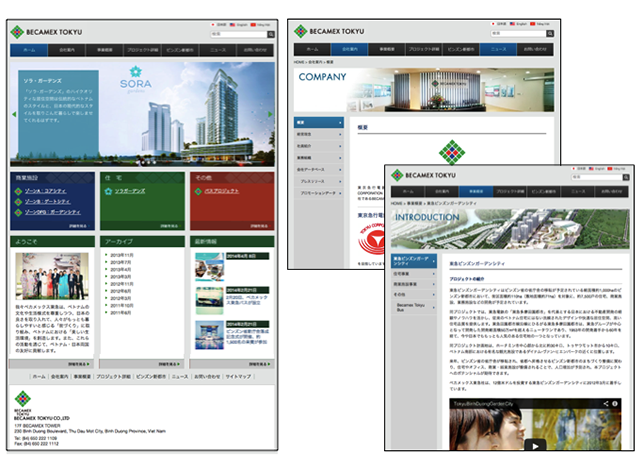Open the first news thumbnail under 最新情報
Viewport: 640px width, 470px height.
coord(209,267)
